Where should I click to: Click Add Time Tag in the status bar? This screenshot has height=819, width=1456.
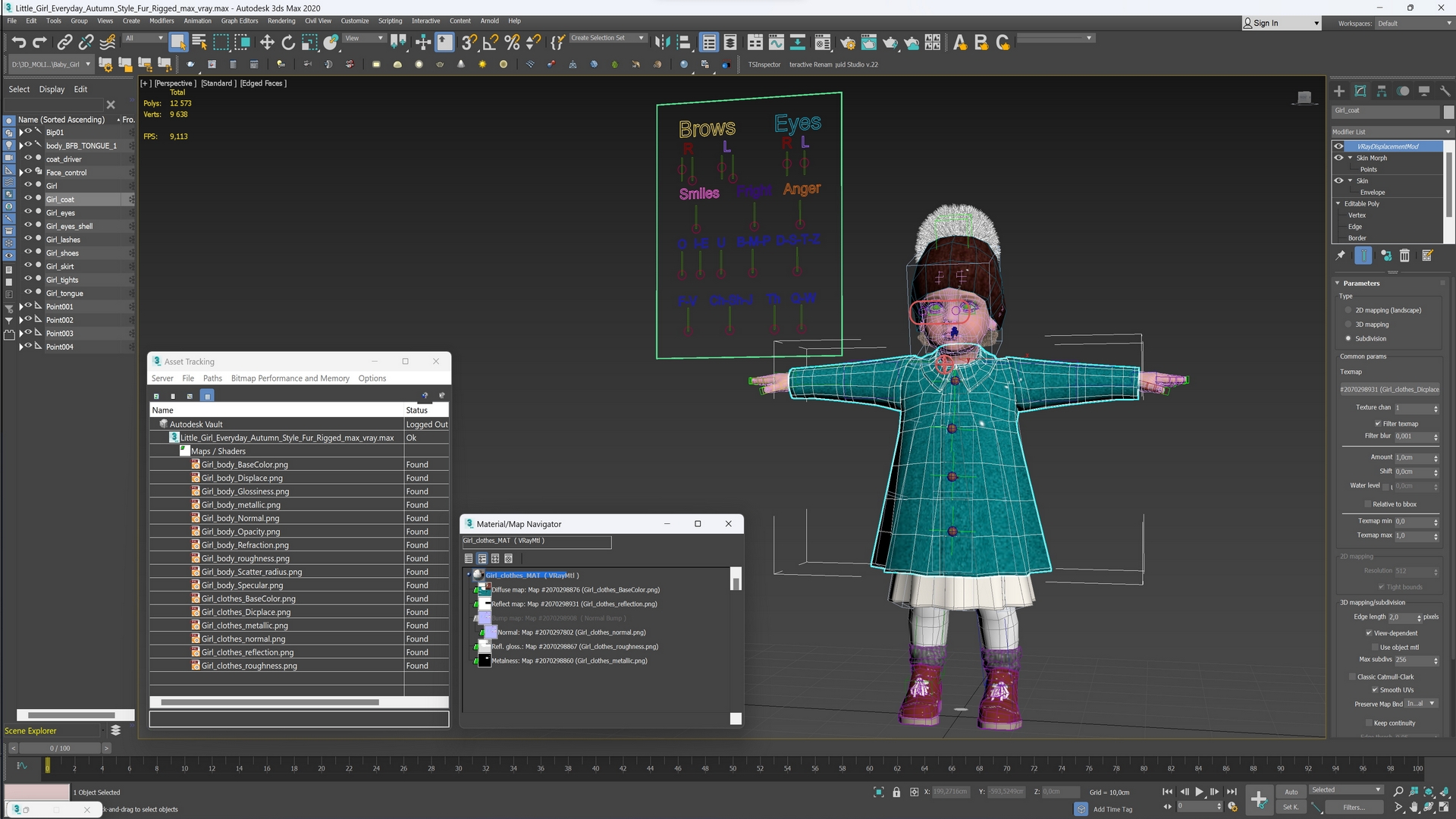pos(1112,809)
